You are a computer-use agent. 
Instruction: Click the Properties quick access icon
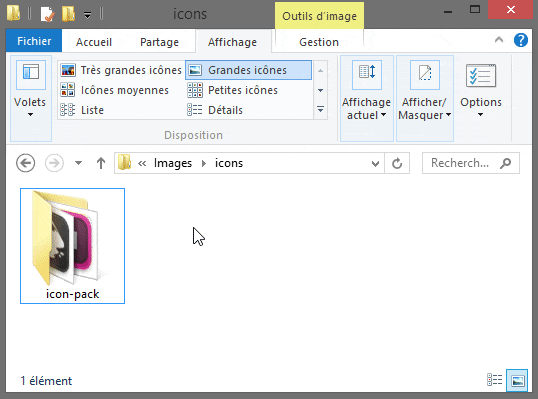[47, 14]
